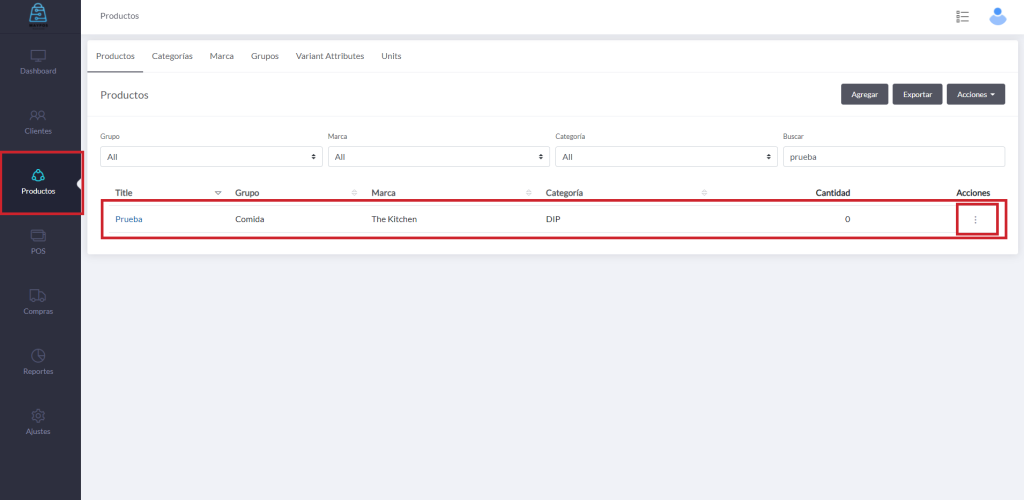
Task: Switch to the Categorías tab
Action: 172,56
